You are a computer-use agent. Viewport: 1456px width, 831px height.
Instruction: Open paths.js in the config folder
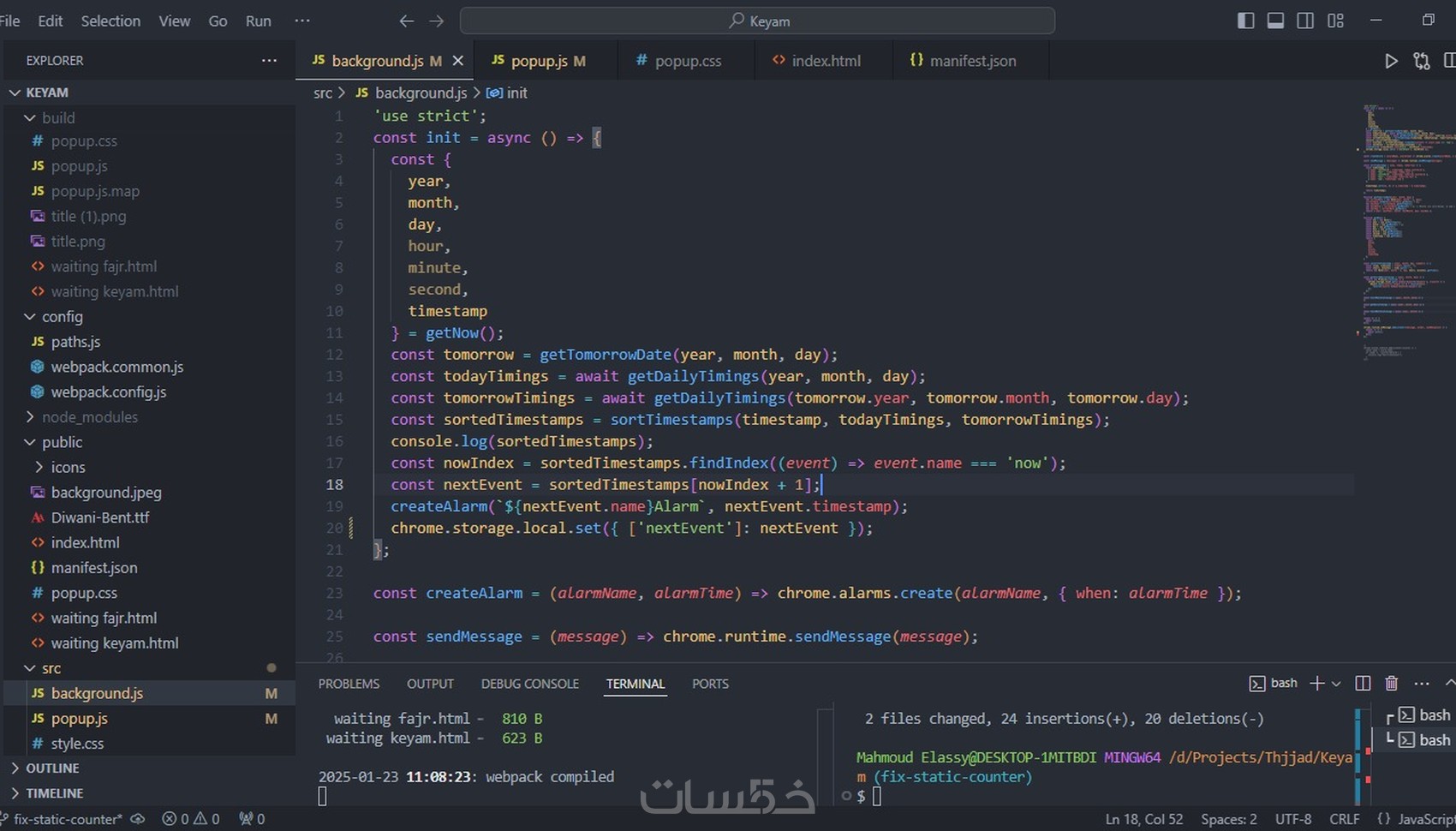147,341
